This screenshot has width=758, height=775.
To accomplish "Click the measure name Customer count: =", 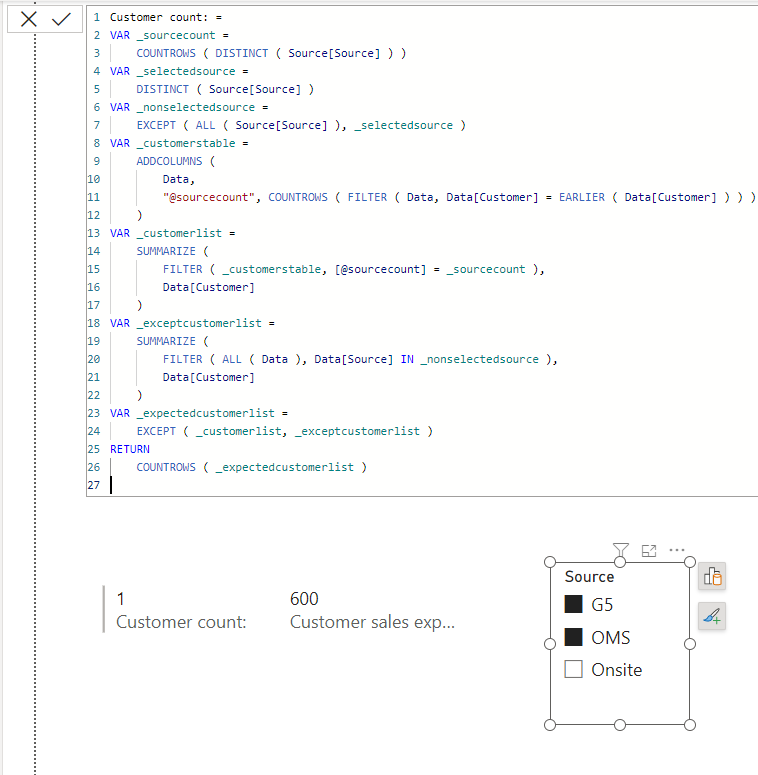I will [166, 17].
